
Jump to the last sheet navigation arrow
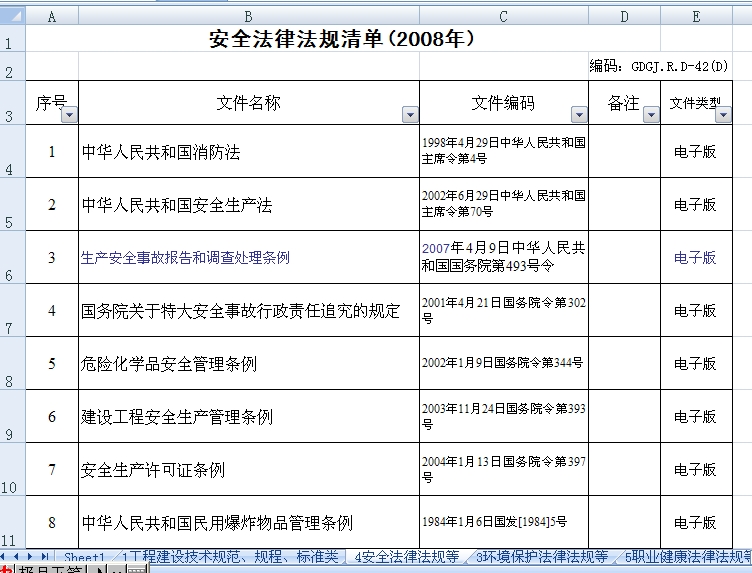coord(45,557)
